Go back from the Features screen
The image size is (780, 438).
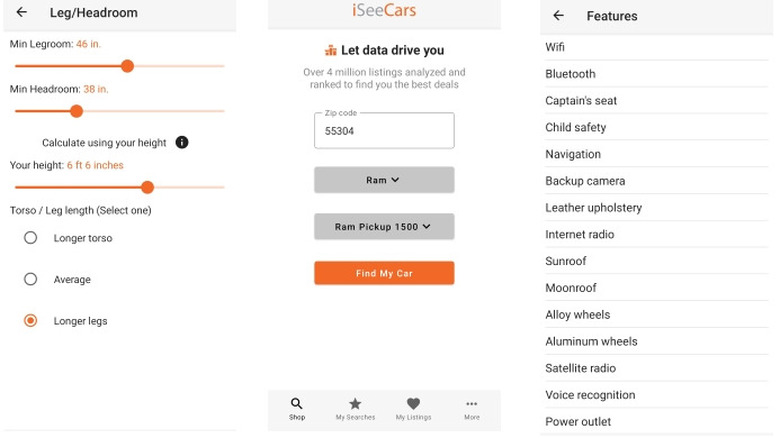(558, 16)
